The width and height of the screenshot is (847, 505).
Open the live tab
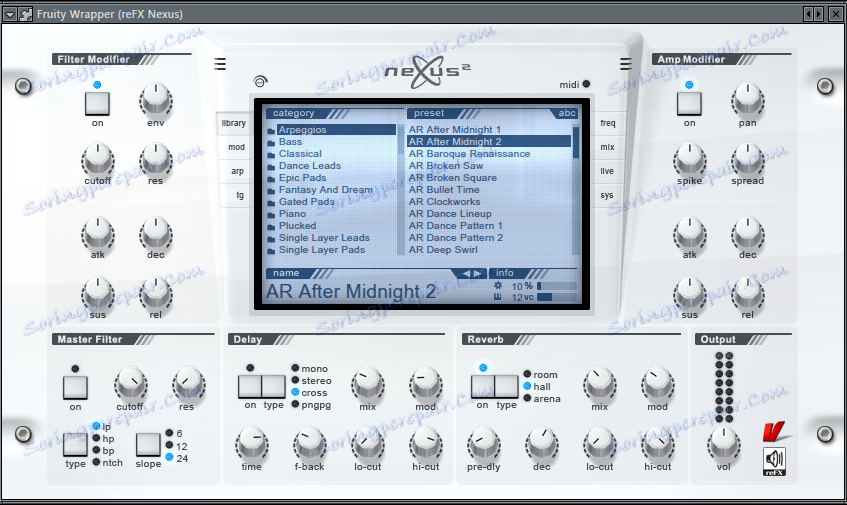(x=607, y=171)
